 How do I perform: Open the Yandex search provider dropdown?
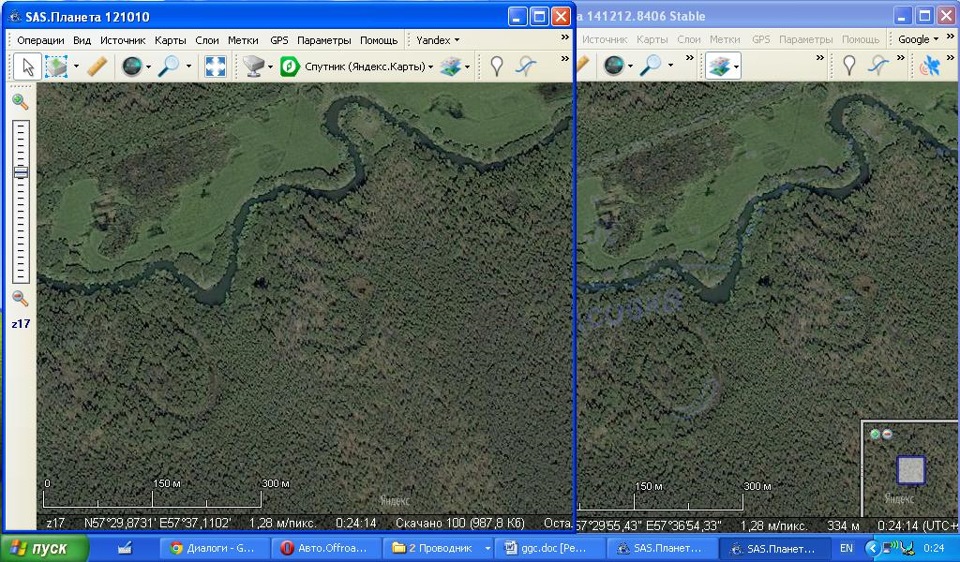[438, 40]
